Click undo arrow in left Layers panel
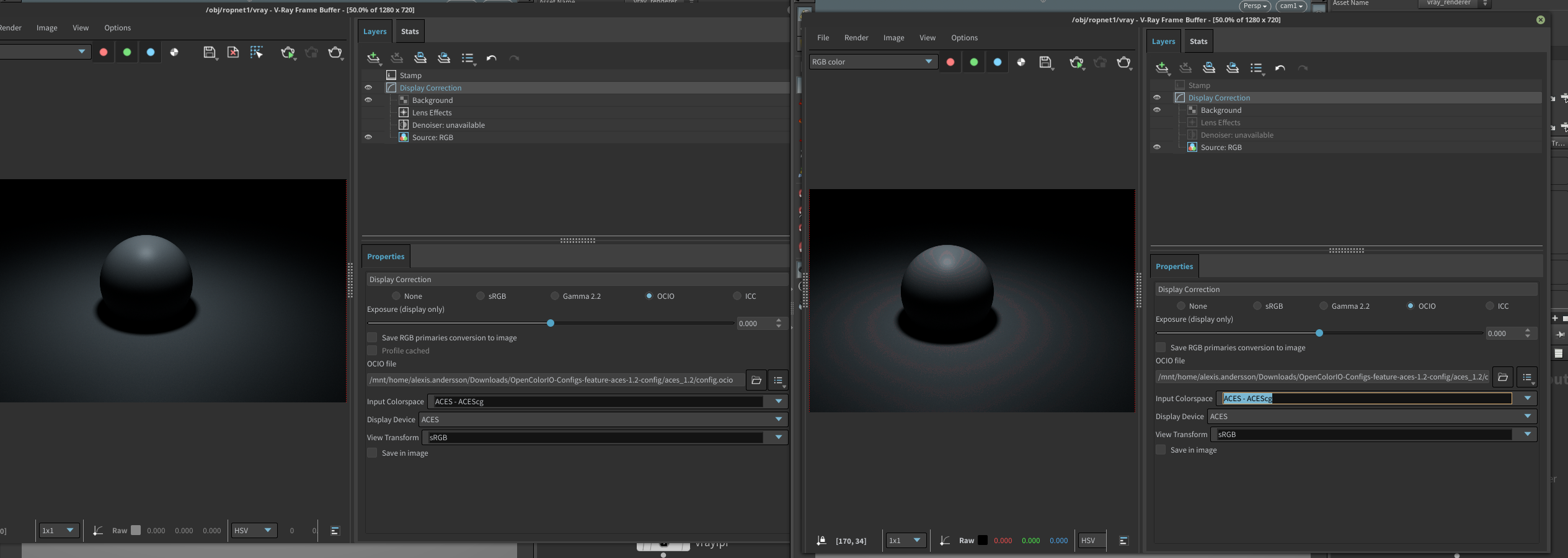The height and width of the screenshot is (558, 1568). tap(492, 58)
